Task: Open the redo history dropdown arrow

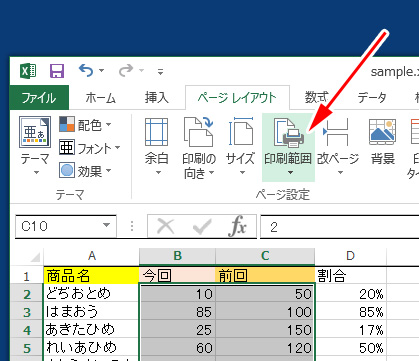Action: [142, 71]
